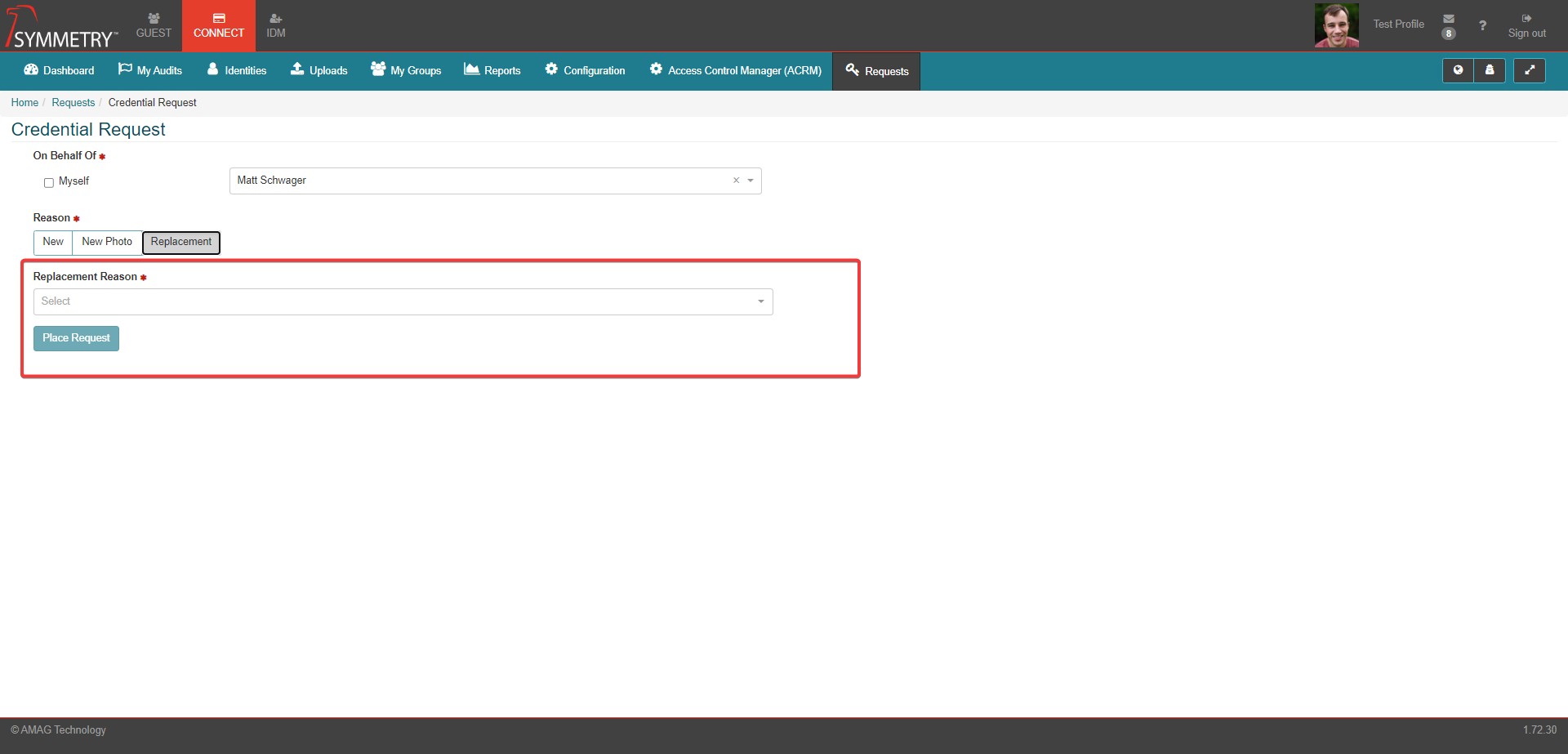Choose the Replacement reason option

(181, 242)
